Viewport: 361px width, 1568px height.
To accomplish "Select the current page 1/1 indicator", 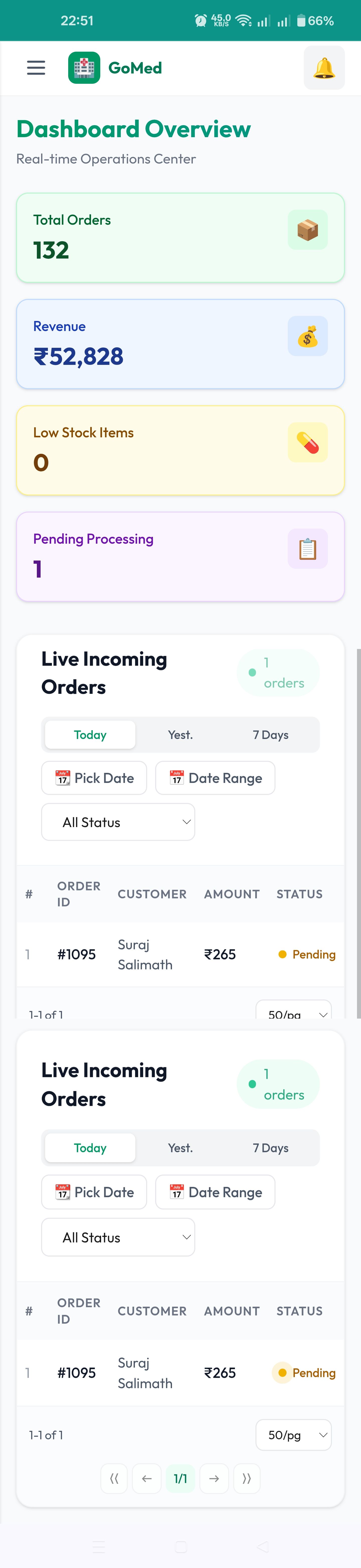I will click(180, 1478).
